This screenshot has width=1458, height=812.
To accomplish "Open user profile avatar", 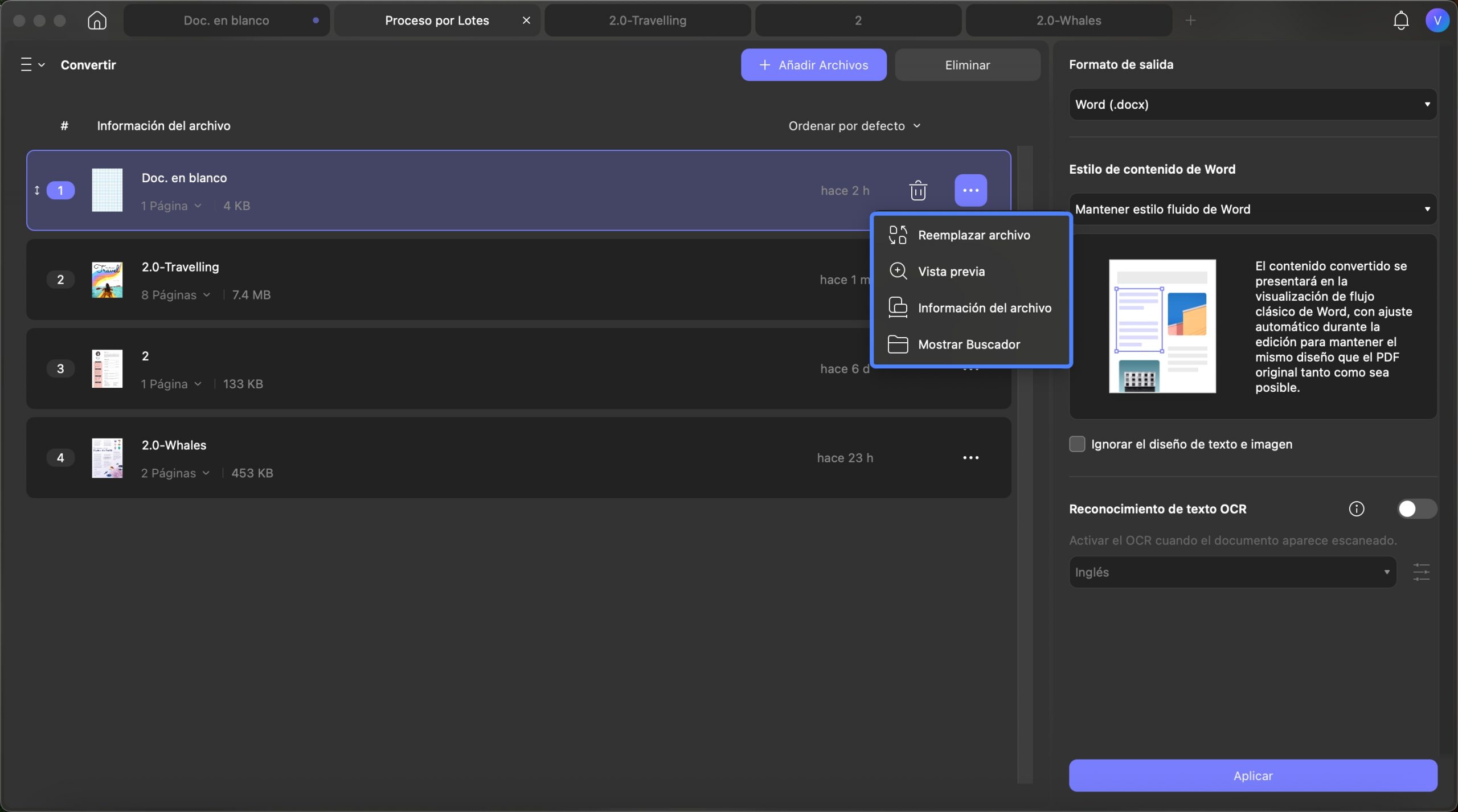I will pos(1437,20).
